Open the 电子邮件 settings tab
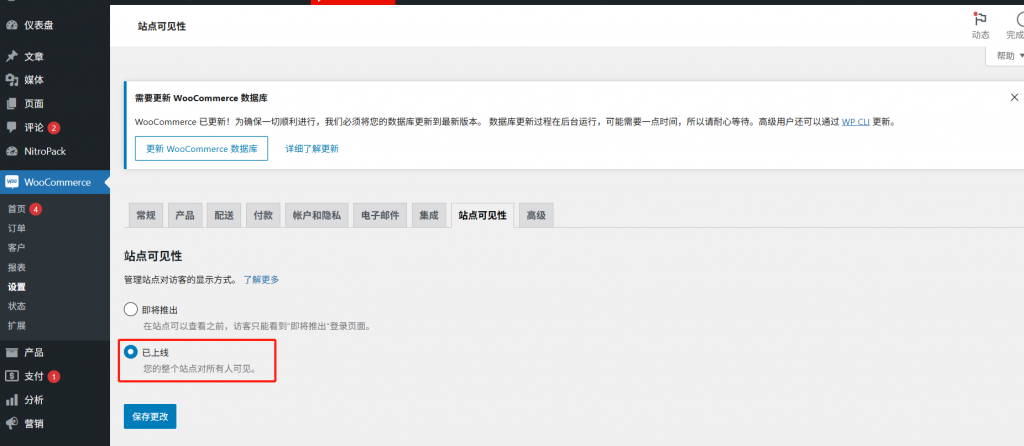The width and height of the screenshot is (1024, 446). [380, 215]
